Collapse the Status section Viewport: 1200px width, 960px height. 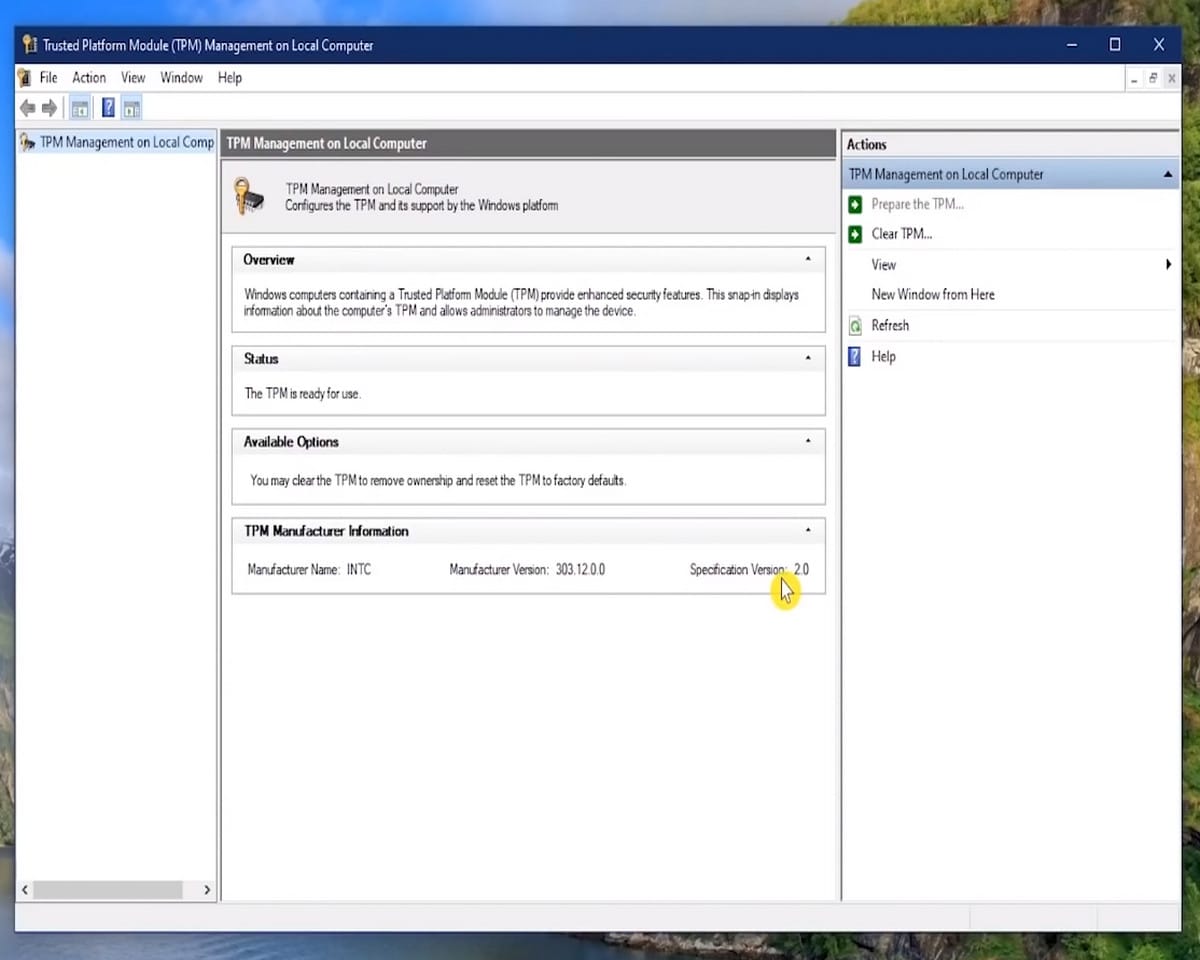point(808,358)
